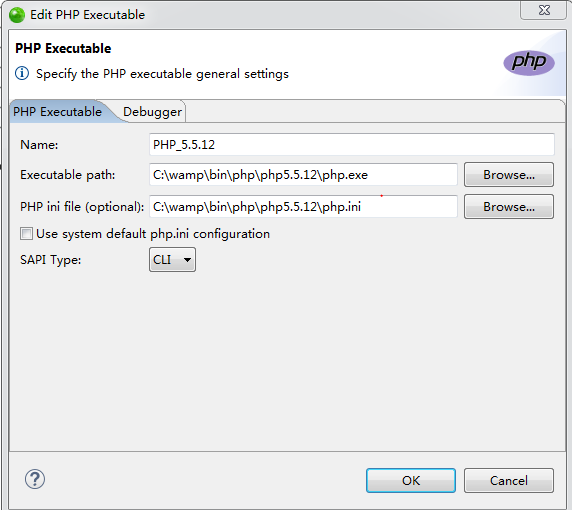
Task: Click the blue info icon beside description
Action: [x=22, y=73]
